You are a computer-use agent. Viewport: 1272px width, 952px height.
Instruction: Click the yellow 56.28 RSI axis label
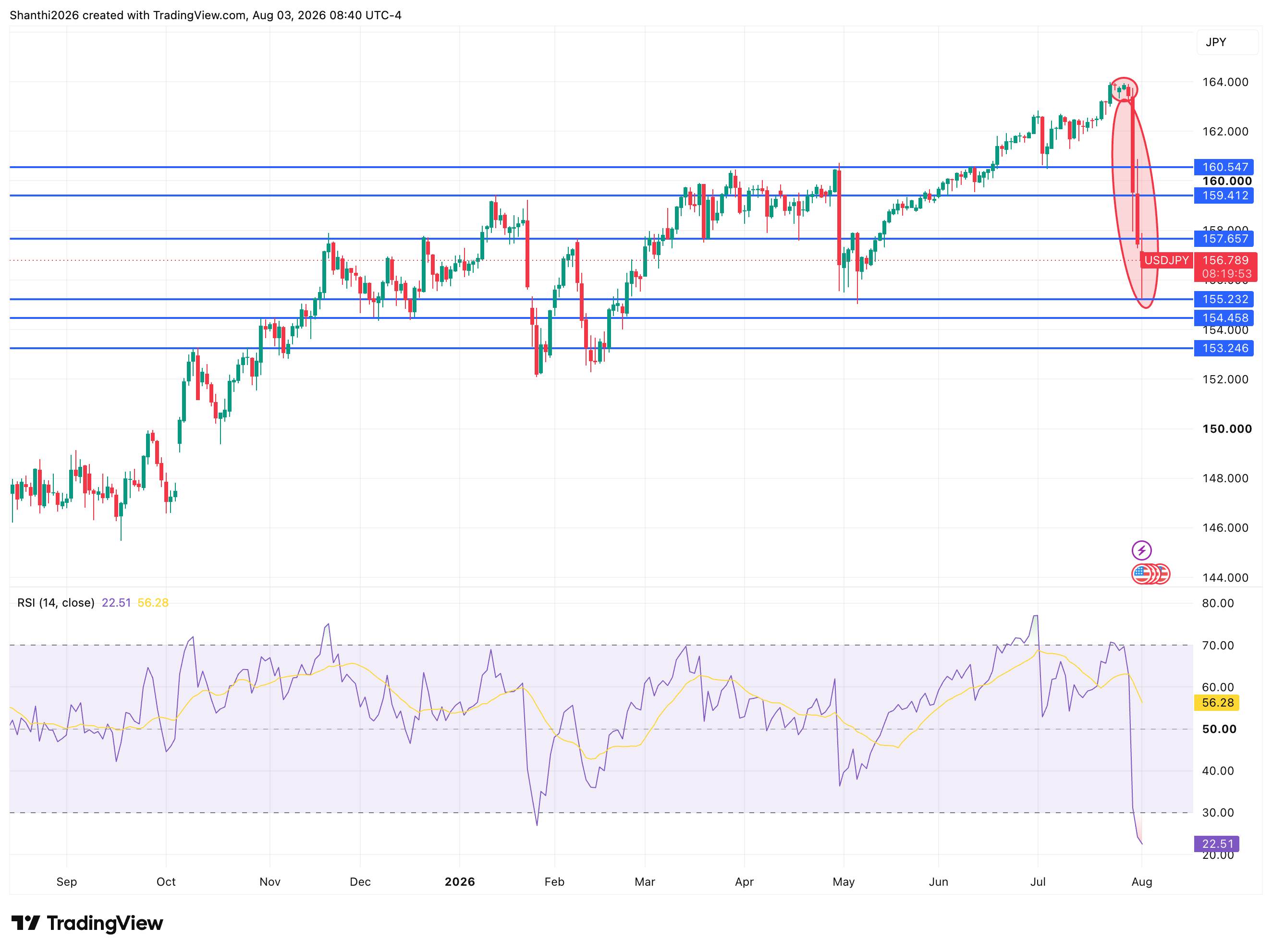tap(1217, 703)
